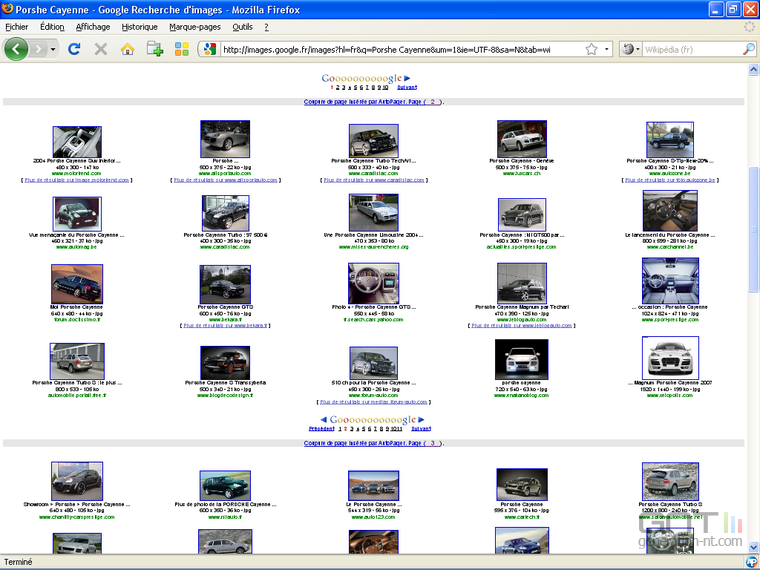The width and height of the screenshot is (760, 570).
Task: Reload the page with the refresh icon
Action: (74, 49)
